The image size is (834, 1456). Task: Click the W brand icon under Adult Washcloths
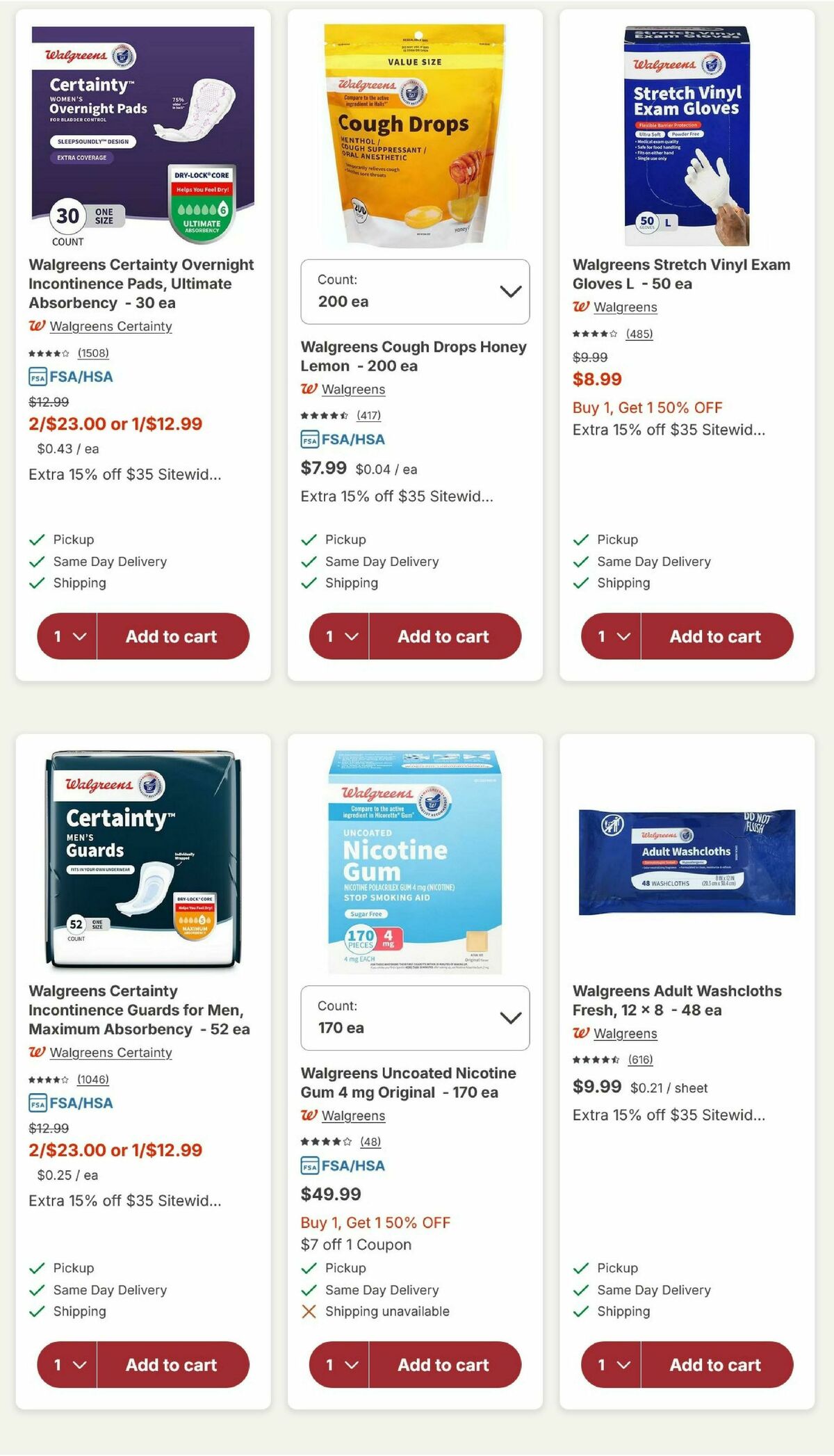point(581,1034)
